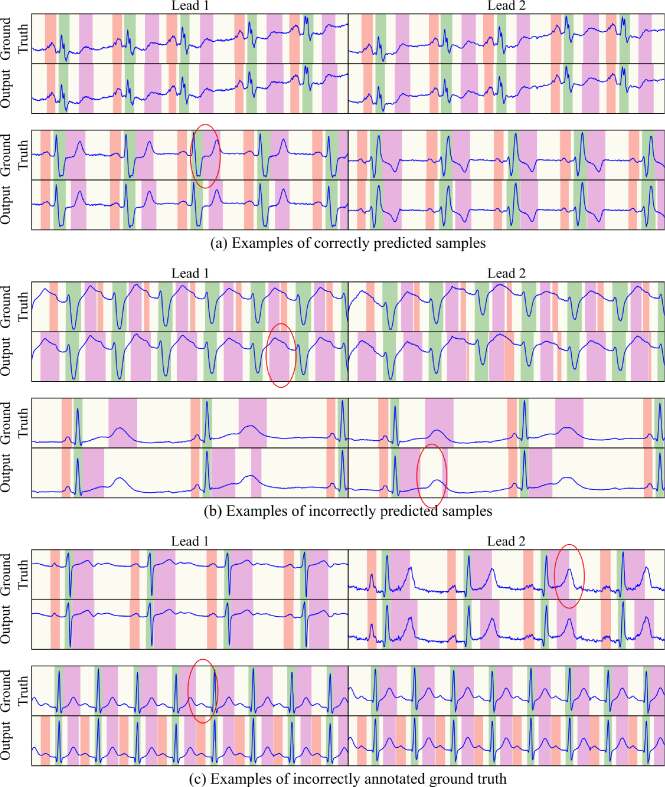Image resolution: width=665 pixels, height=787 pixels.
Task: Click the topmost Ground Truth axis label
Action: [14, 37]
